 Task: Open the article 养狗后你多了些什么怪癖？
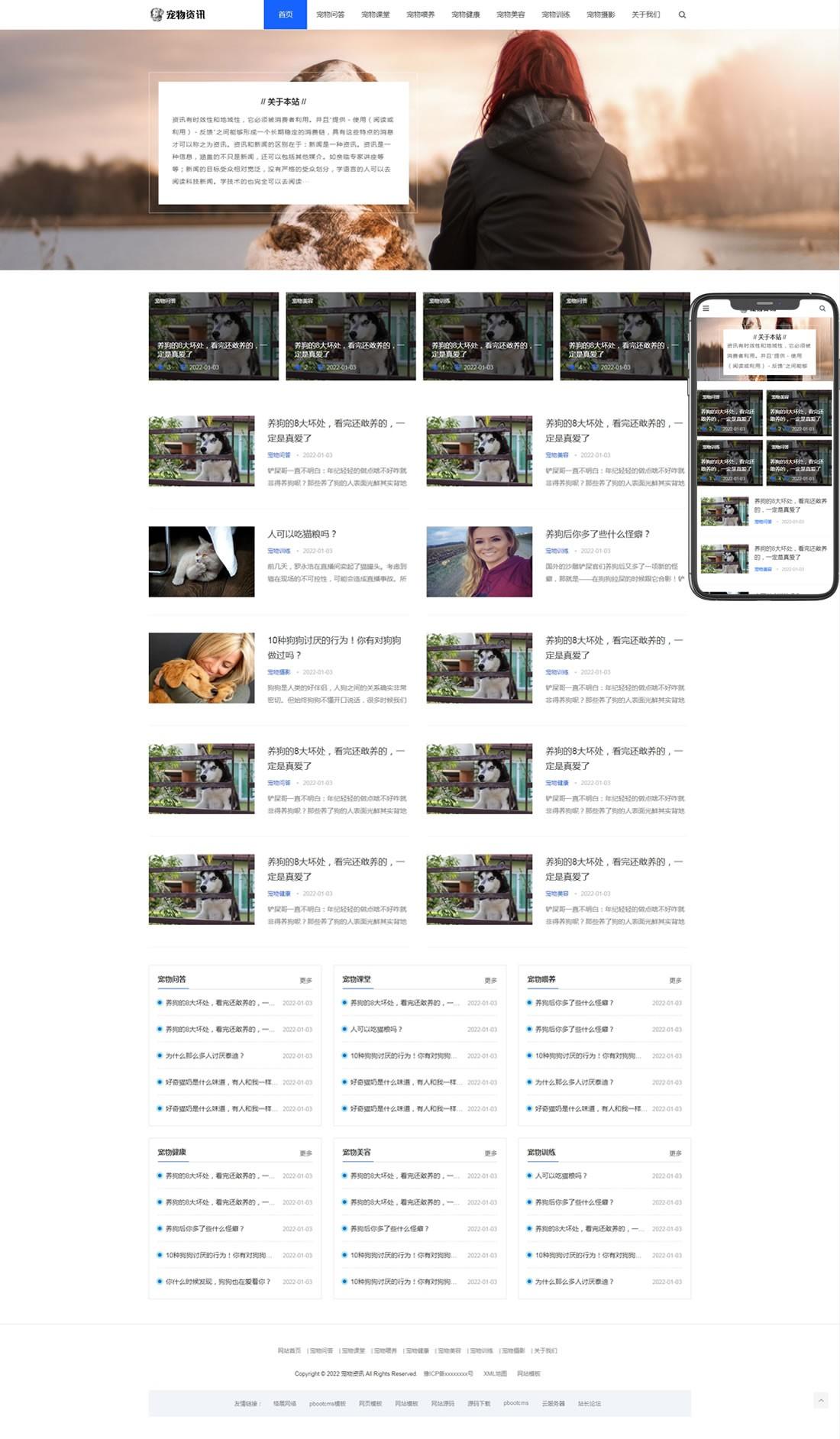tap(597, 534)
